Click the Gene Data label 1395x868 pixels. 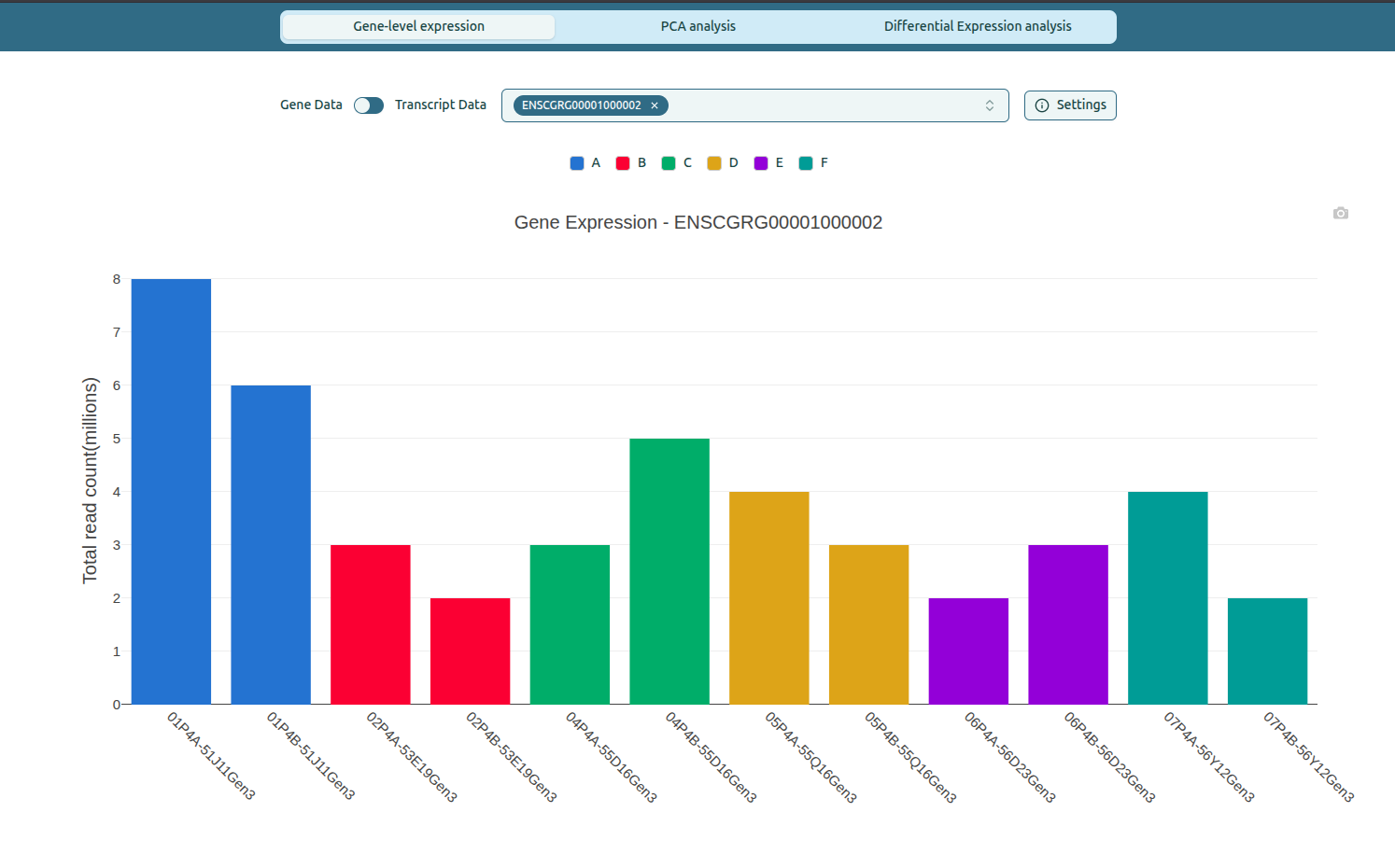click(x=311, y=105)
